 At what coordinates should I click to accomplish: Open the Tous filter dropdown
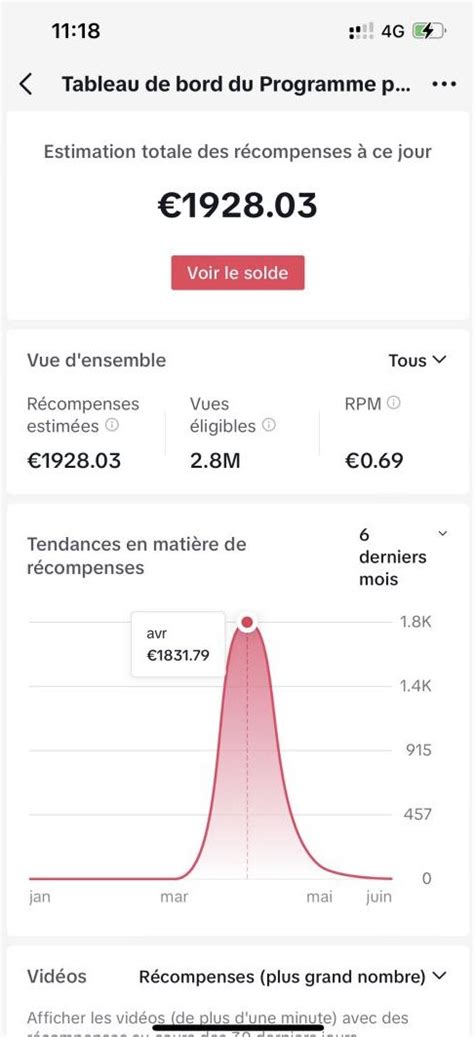pyautogui.click(x=418, y=360)
